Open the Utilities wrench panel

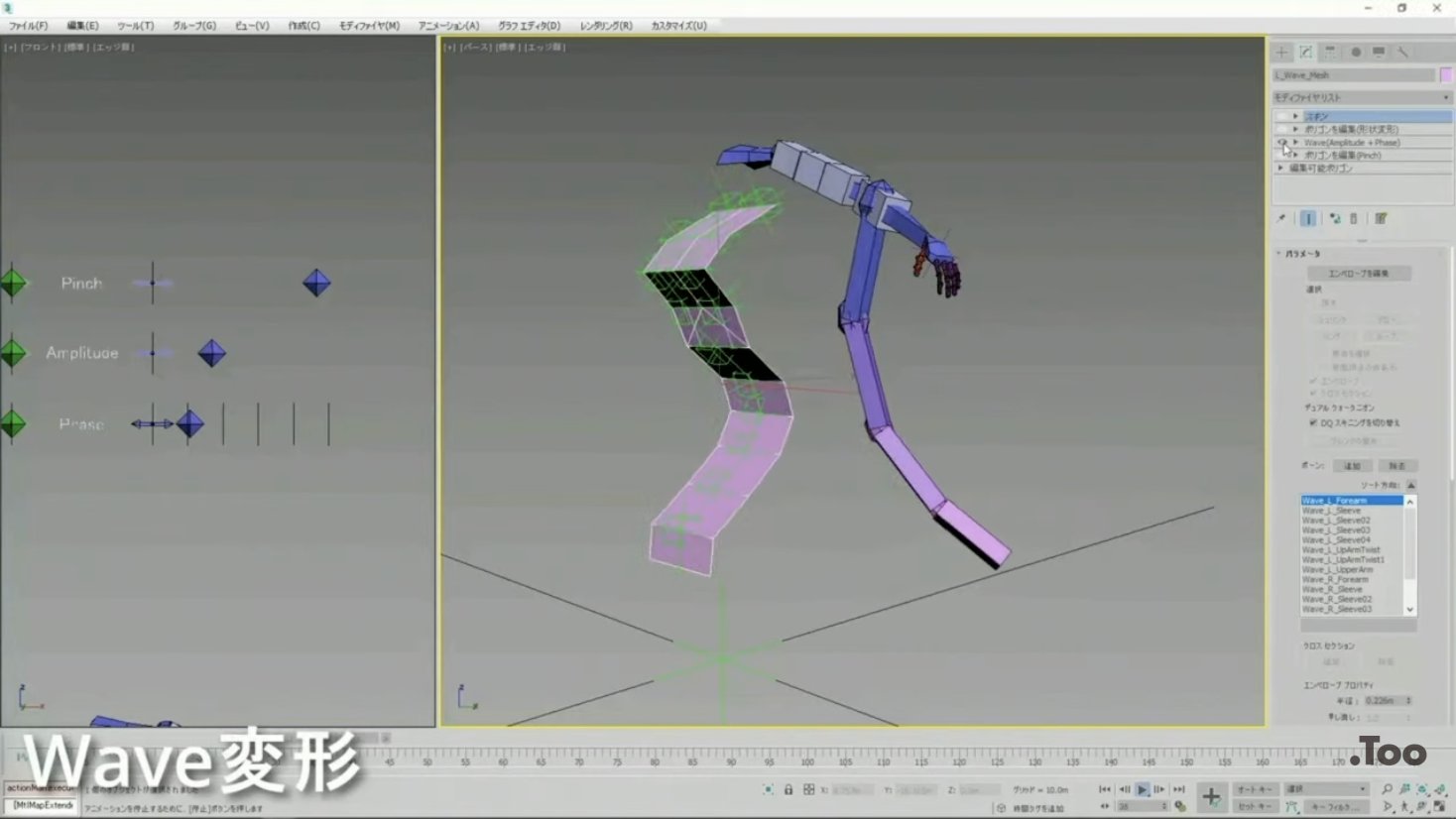coord(1402,53)
